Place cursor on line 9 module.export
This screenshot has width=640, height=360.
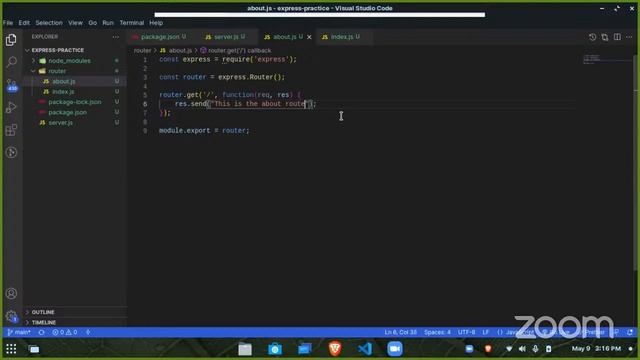204,131
